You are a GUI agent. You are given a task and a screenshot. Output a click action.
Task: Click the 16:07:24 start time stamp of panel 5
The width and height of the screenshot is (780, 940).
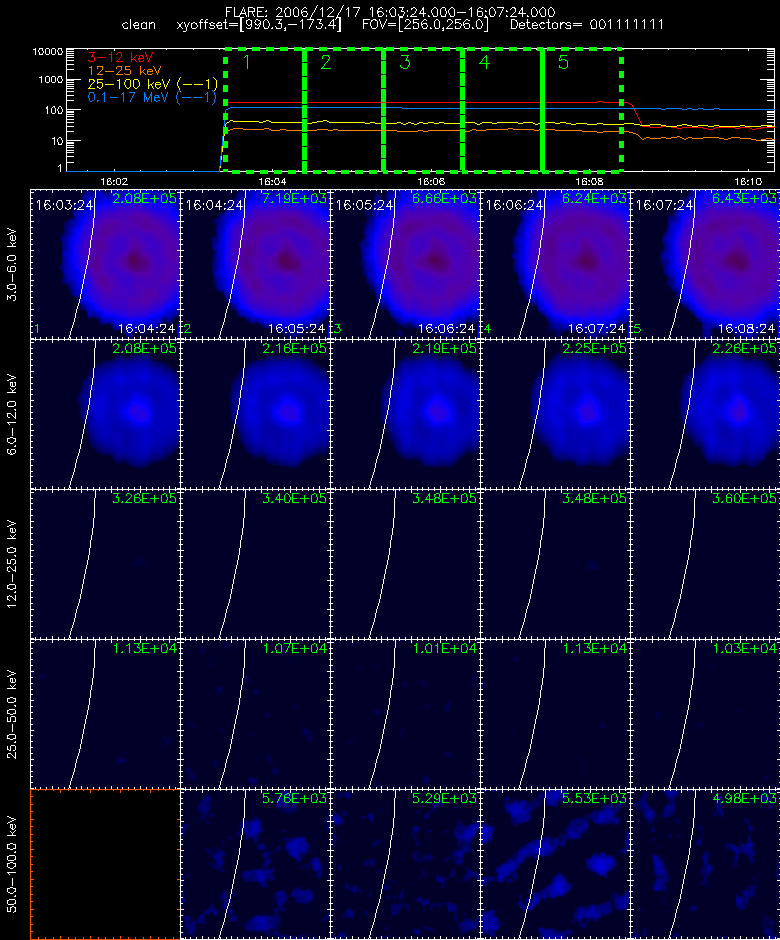664,205
